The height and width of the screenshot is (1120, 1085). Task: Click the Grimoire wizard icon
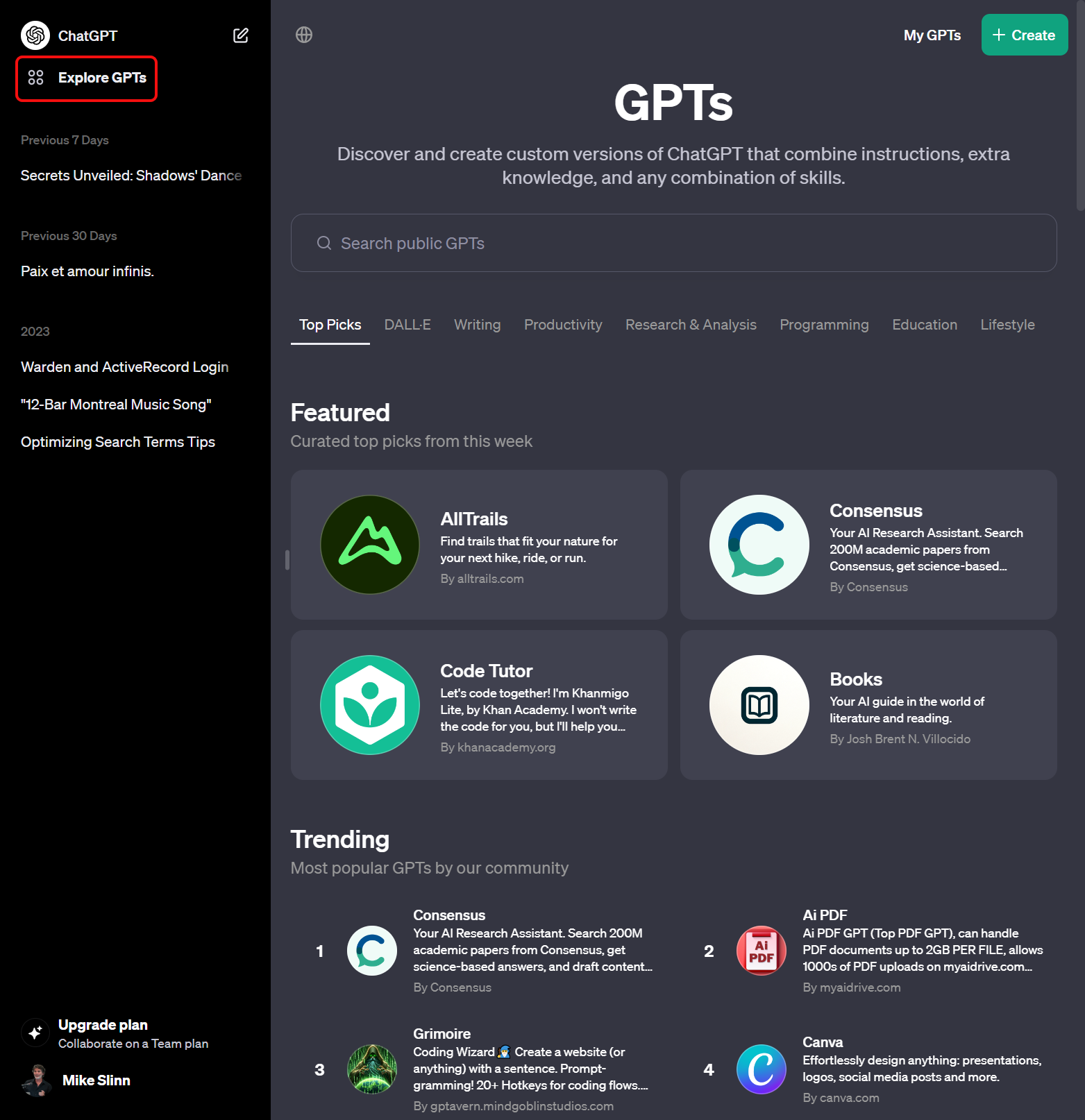[372, 1069]
